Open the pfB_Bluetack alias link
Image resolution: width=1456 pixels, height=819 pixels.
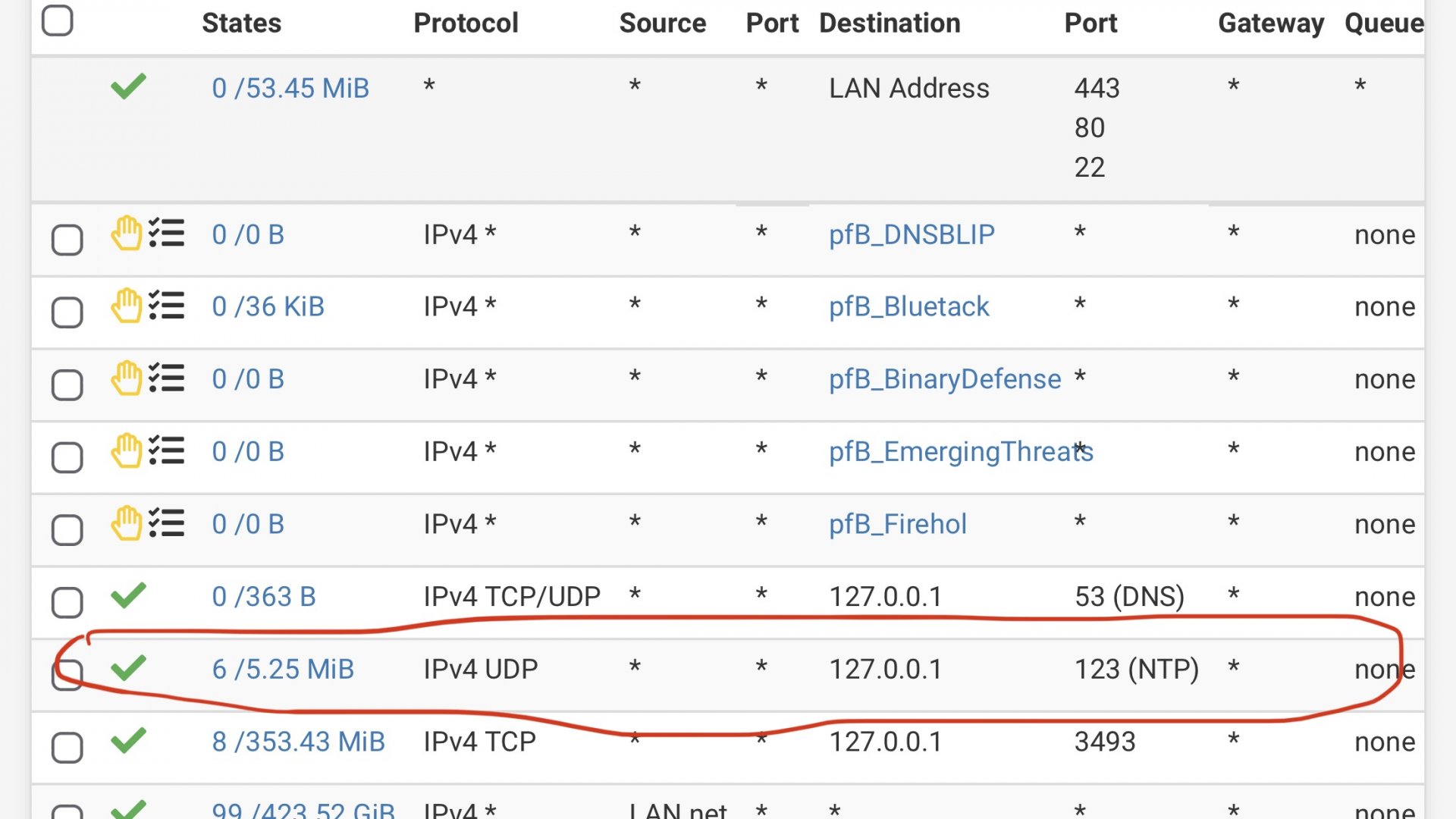908,306
